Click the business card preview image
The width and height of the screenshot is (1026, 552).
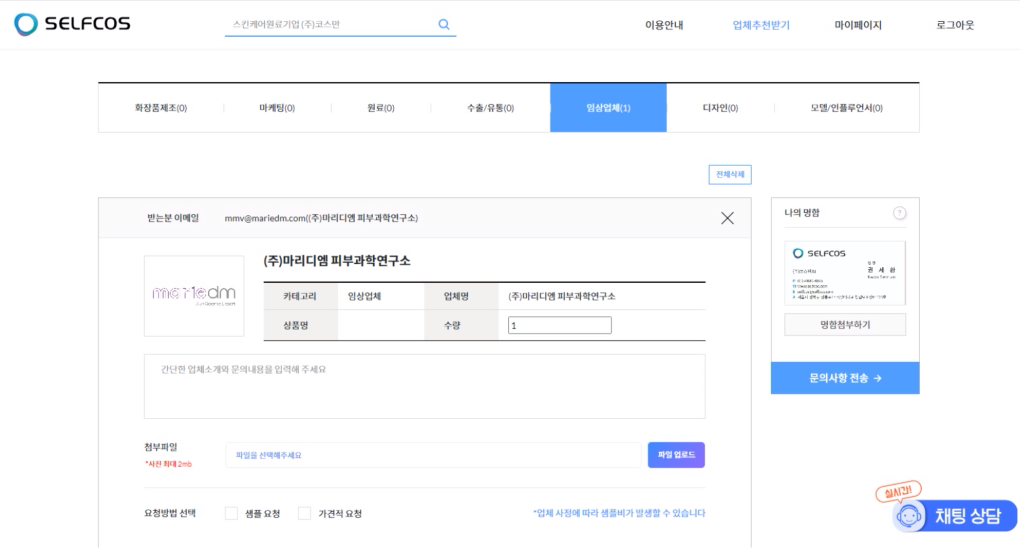click(845, 273)
